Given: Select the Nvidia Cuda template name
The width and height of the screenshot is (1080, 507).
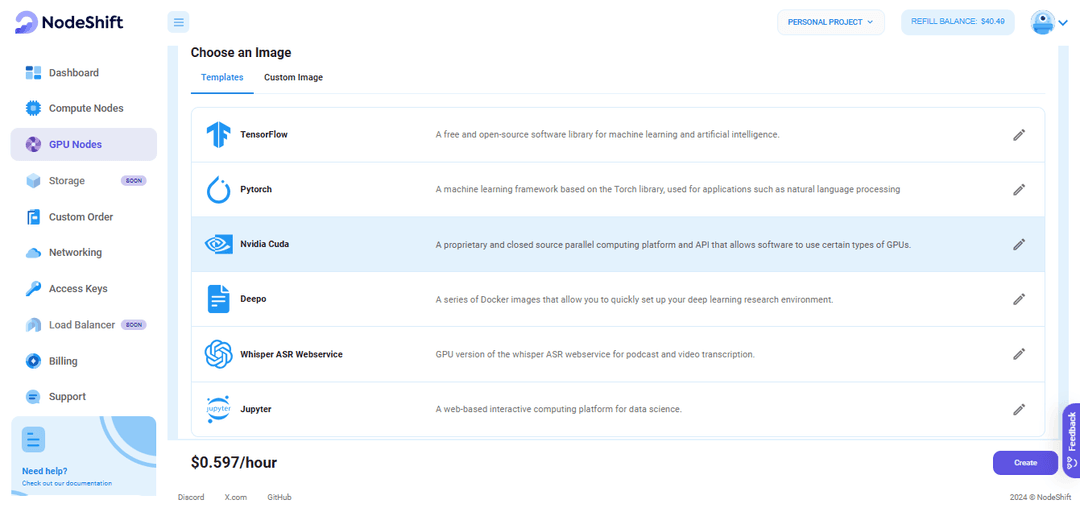Looking at the screenshot, I should pos(264,244).
